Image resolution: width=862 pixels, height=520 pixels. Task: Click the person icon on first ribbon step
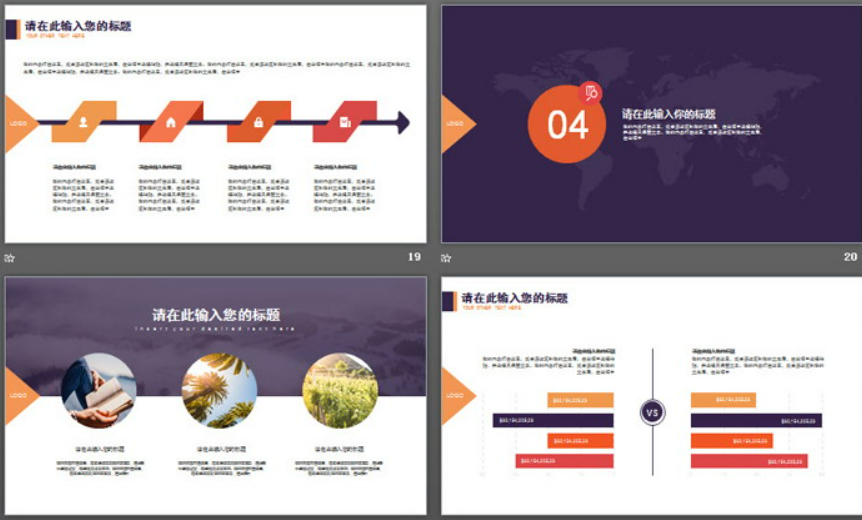[x=83, y=122]
